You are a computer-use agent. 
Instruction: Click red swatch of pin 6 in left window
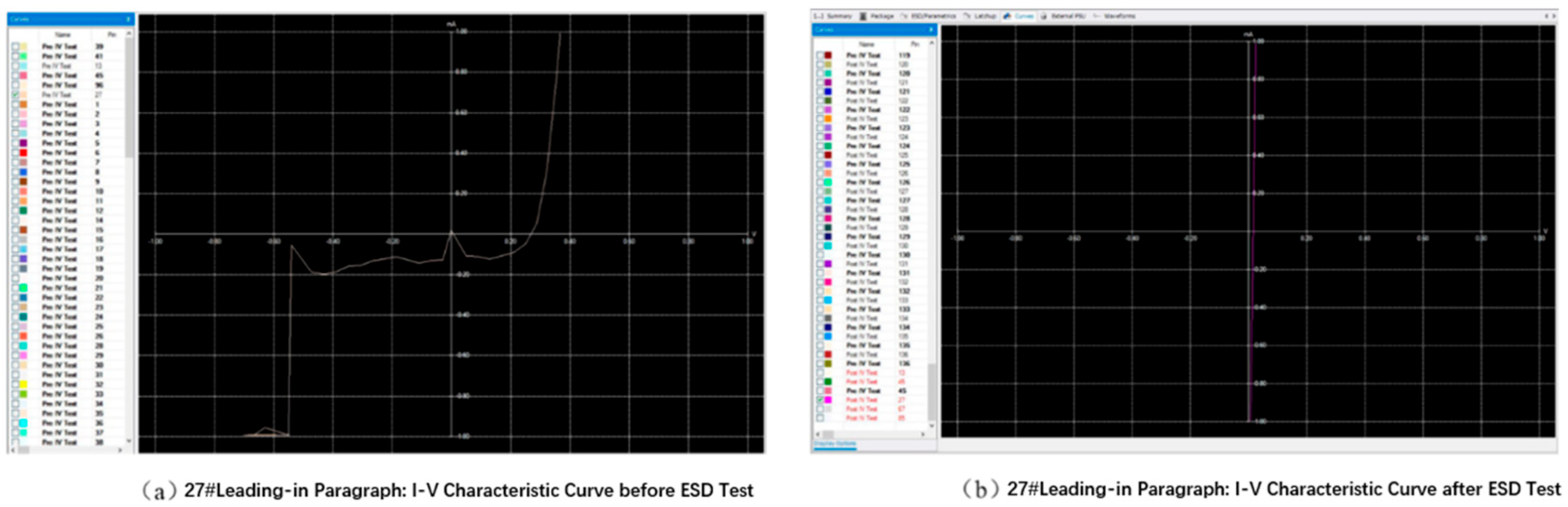[24, 153]
